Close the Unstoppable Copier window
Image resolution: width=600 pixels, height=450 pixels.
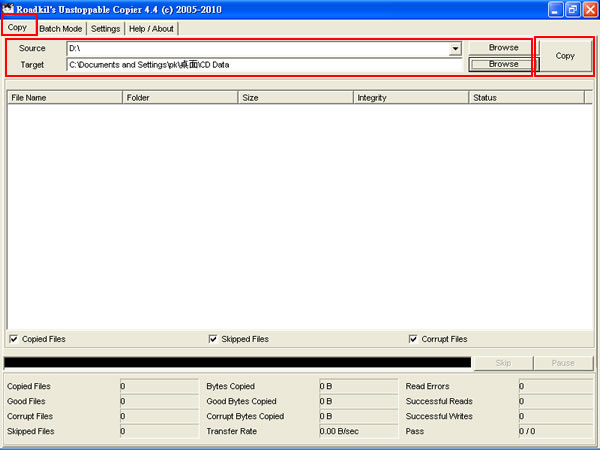590,10
